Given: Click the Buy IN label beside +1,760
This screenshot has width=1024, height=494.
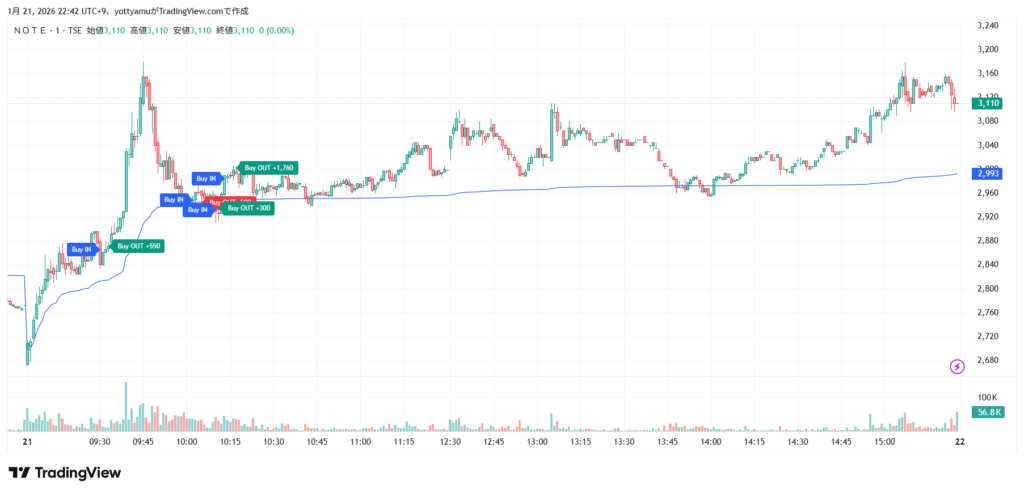Looking at the screenshot, I should coord(206,178).
